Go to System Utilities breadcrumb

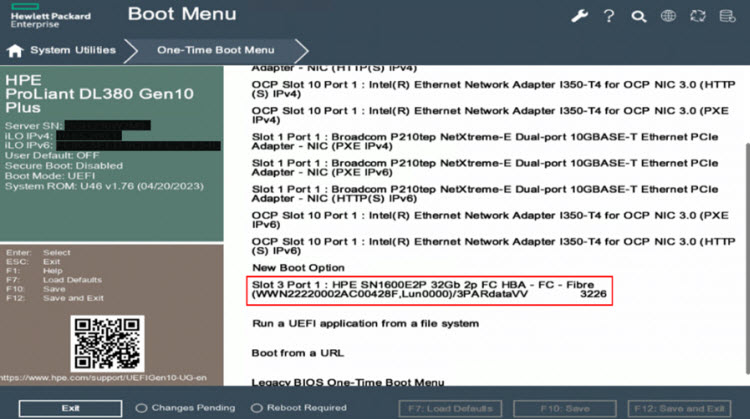tap(72, 50)
